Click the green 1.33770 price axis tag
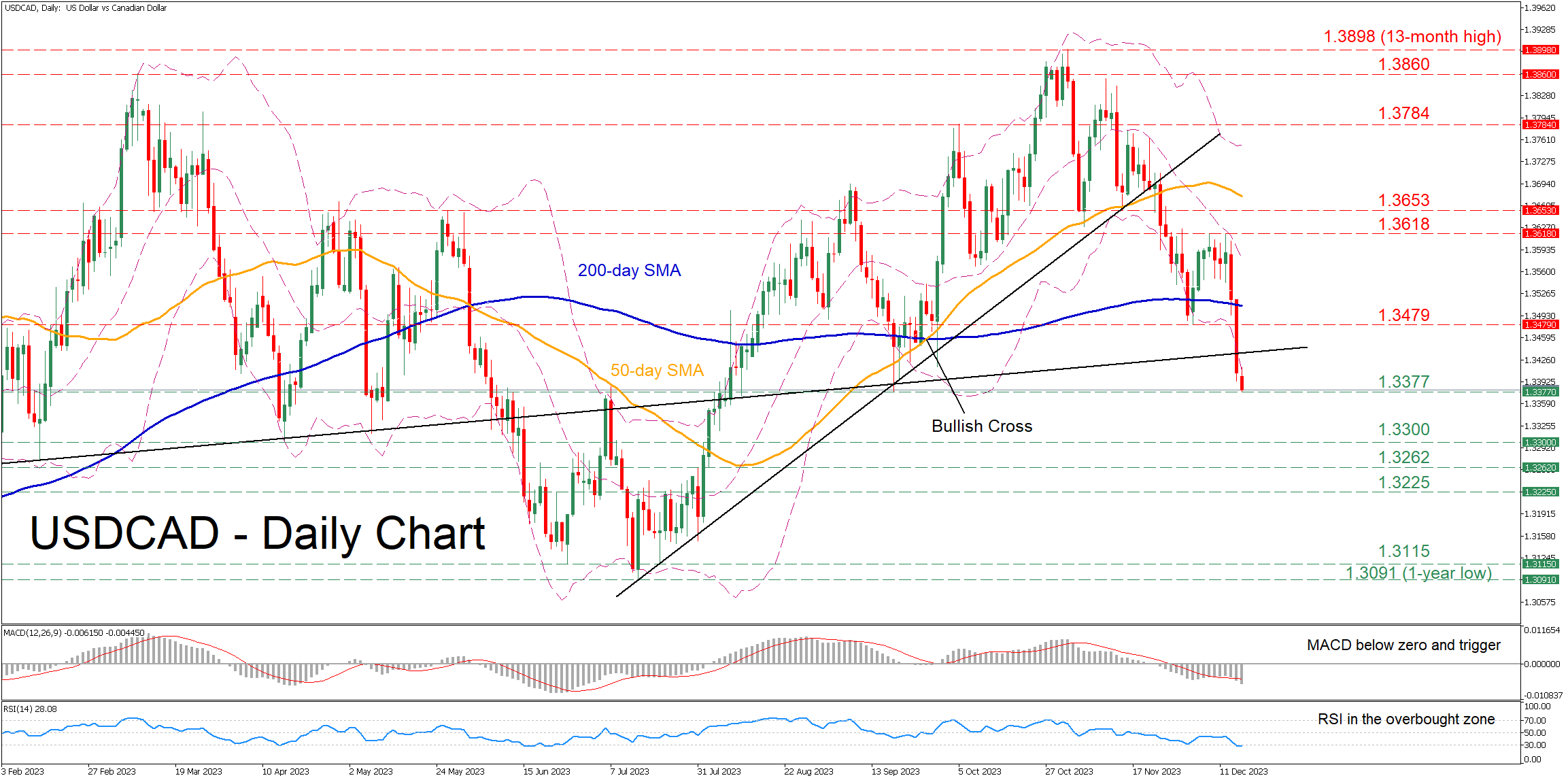The image size is (1568, 780). pos(1539,392)
